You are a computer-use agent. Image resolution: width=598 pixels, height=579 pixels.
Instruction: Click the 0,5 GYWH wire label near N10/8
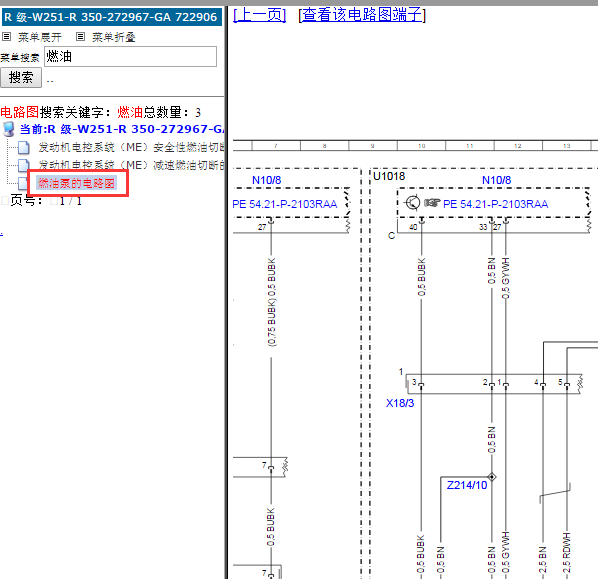pyautogui.click(x=506, y=278)
